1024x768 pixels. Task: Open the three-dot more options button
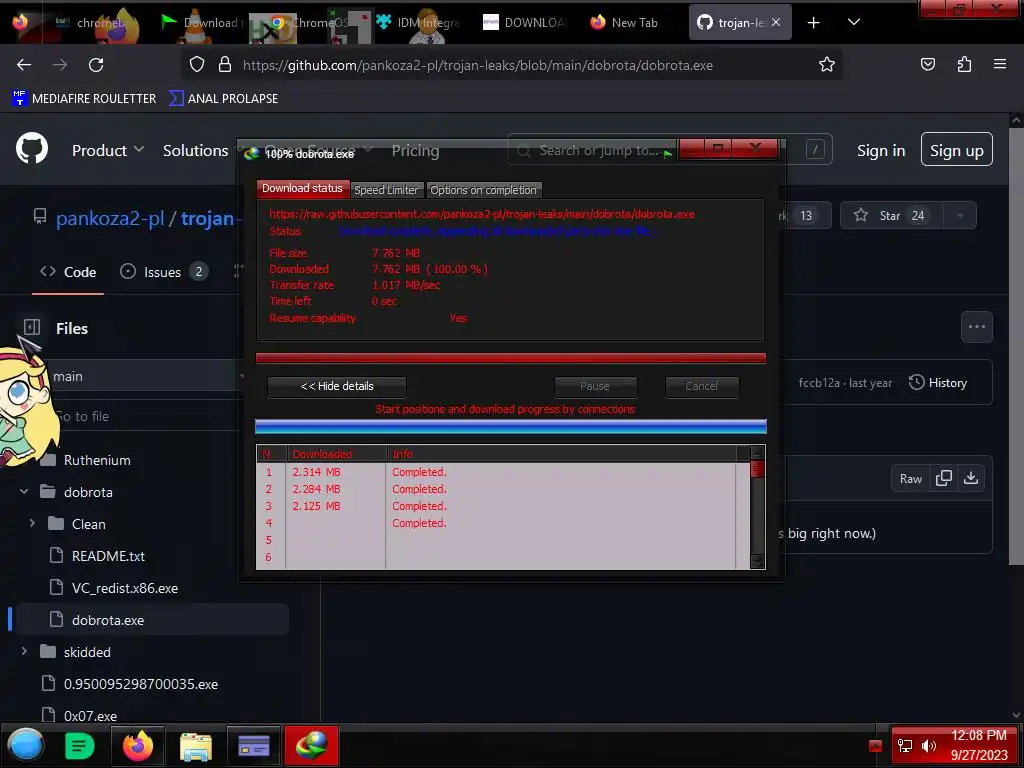click(977, 327)
